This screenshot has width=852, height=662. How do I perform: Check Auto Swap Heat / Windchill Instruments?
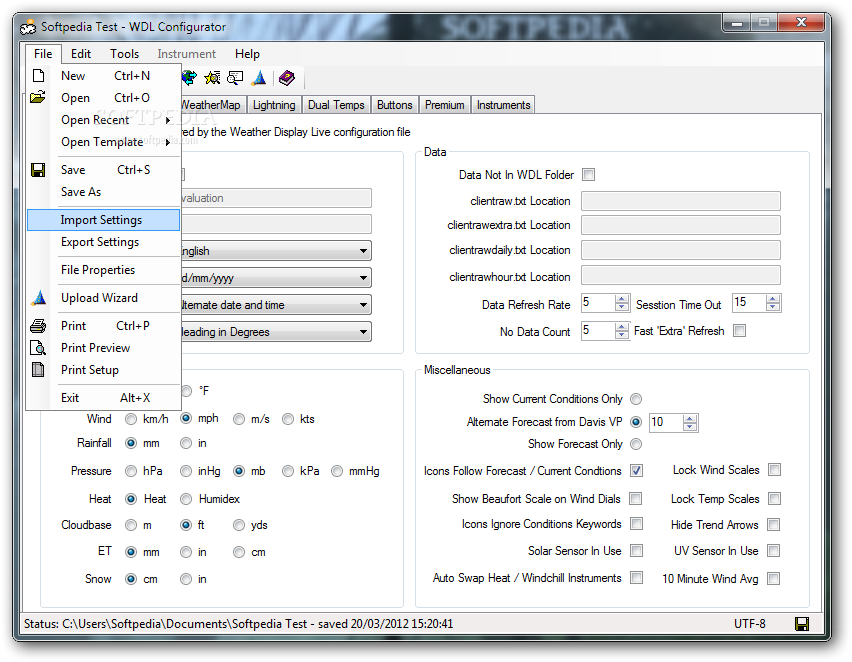click(636, 577)
